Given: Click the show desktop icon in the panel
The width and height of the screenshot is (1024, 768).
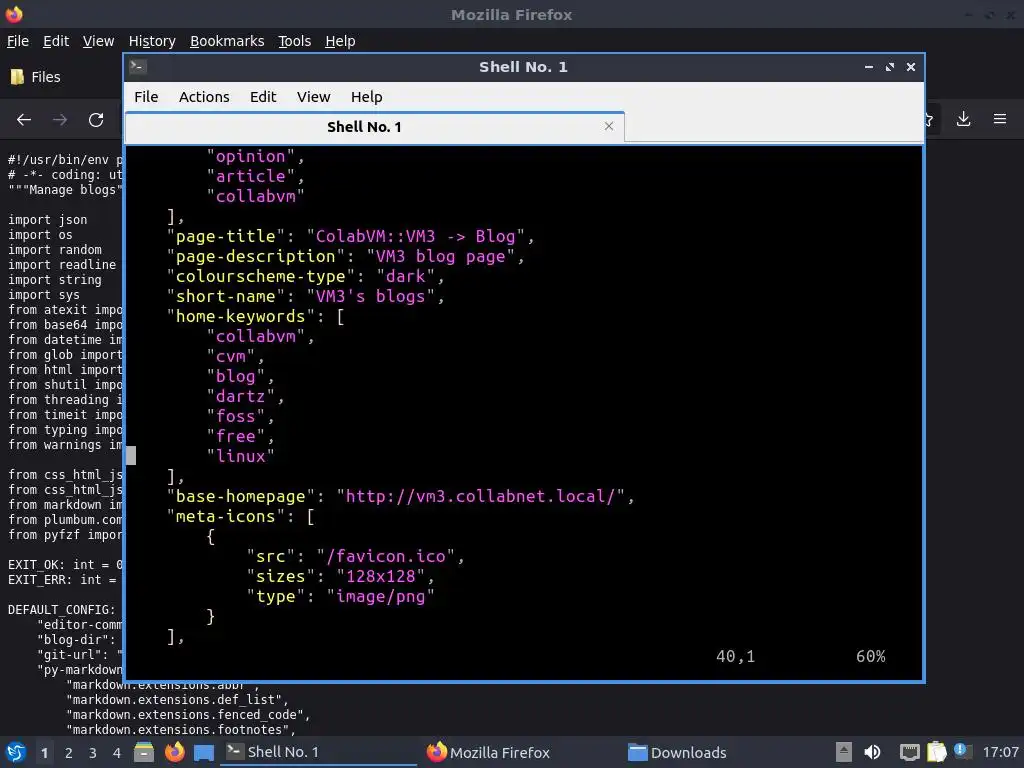Looking at the screenshot, I should [204, 753].
